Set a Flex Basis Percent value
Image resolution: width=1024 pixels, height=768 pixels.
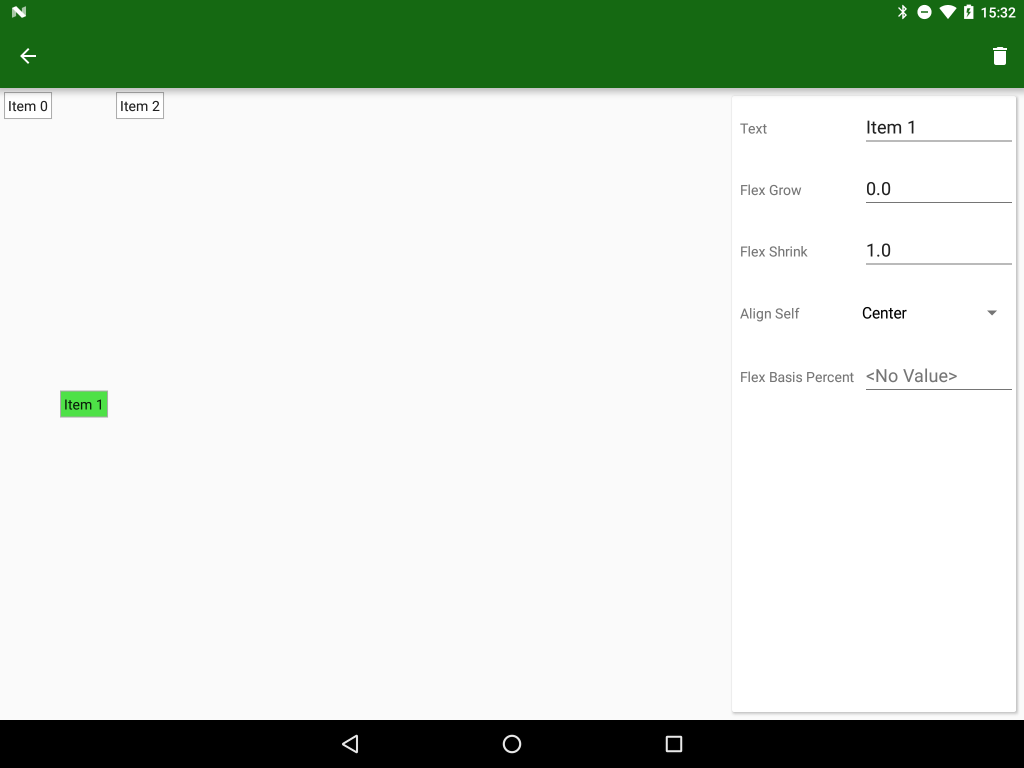[x=936, y=376]
